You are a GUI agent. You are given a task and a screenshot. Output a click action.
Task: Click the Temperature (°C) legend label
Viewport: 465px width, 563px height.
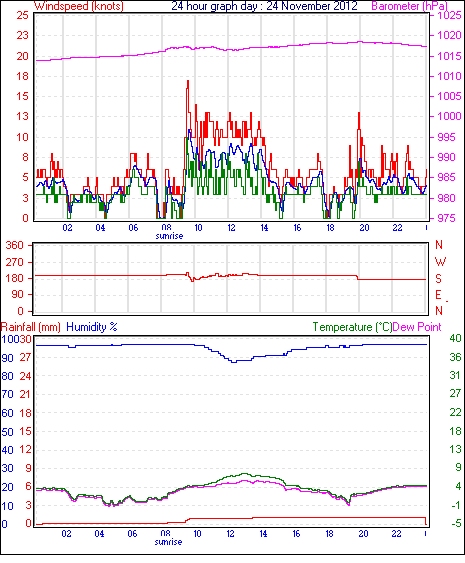(x=352, y=327)
